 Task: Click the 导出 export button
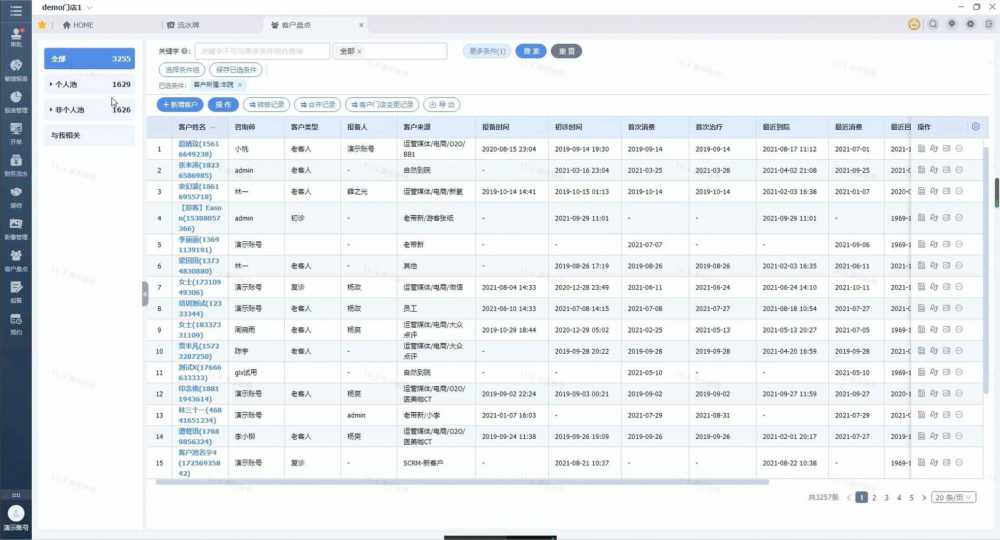(x=441, y=104)
